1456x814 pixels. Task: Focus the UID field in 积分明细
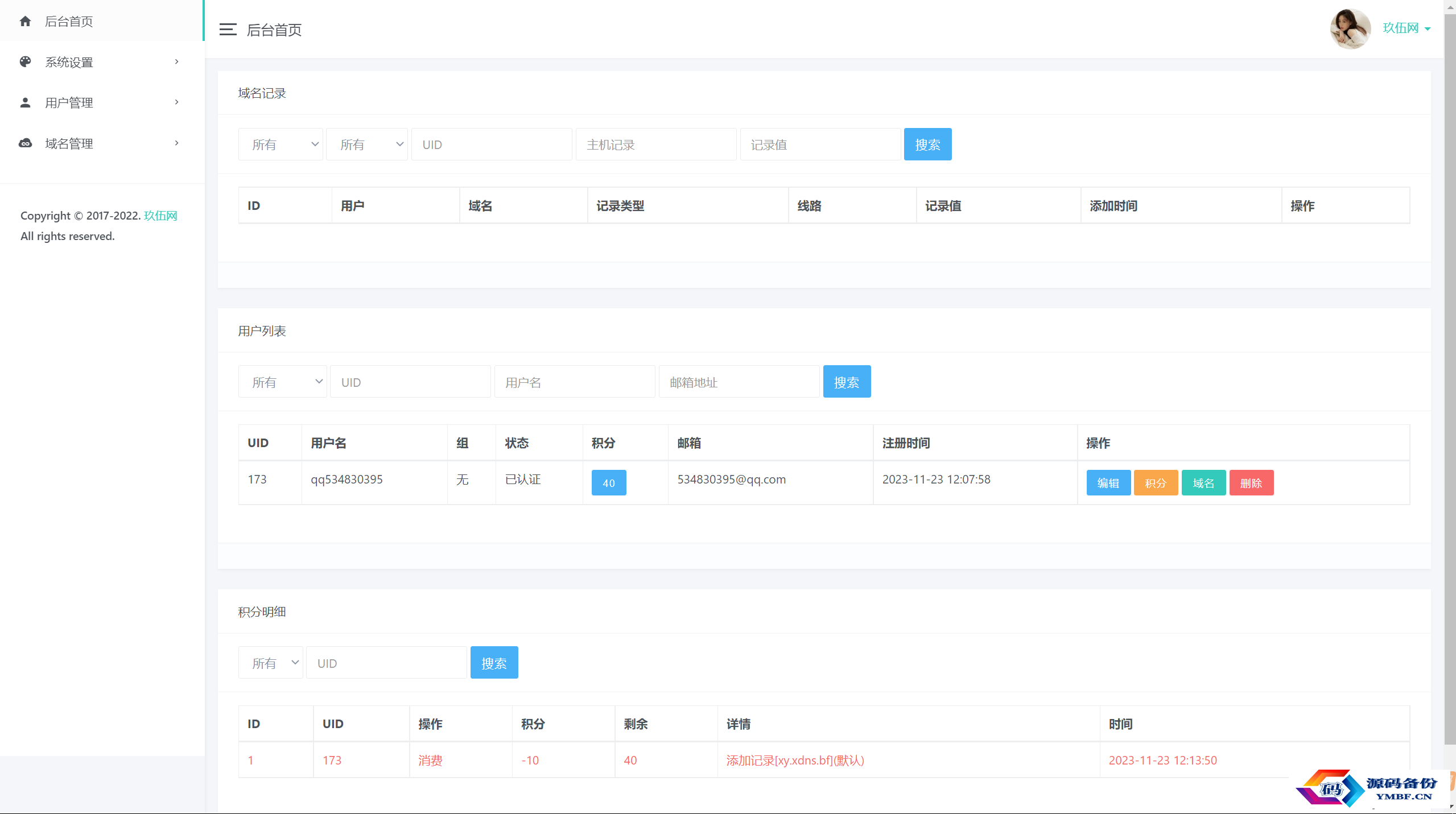point(386,663)
